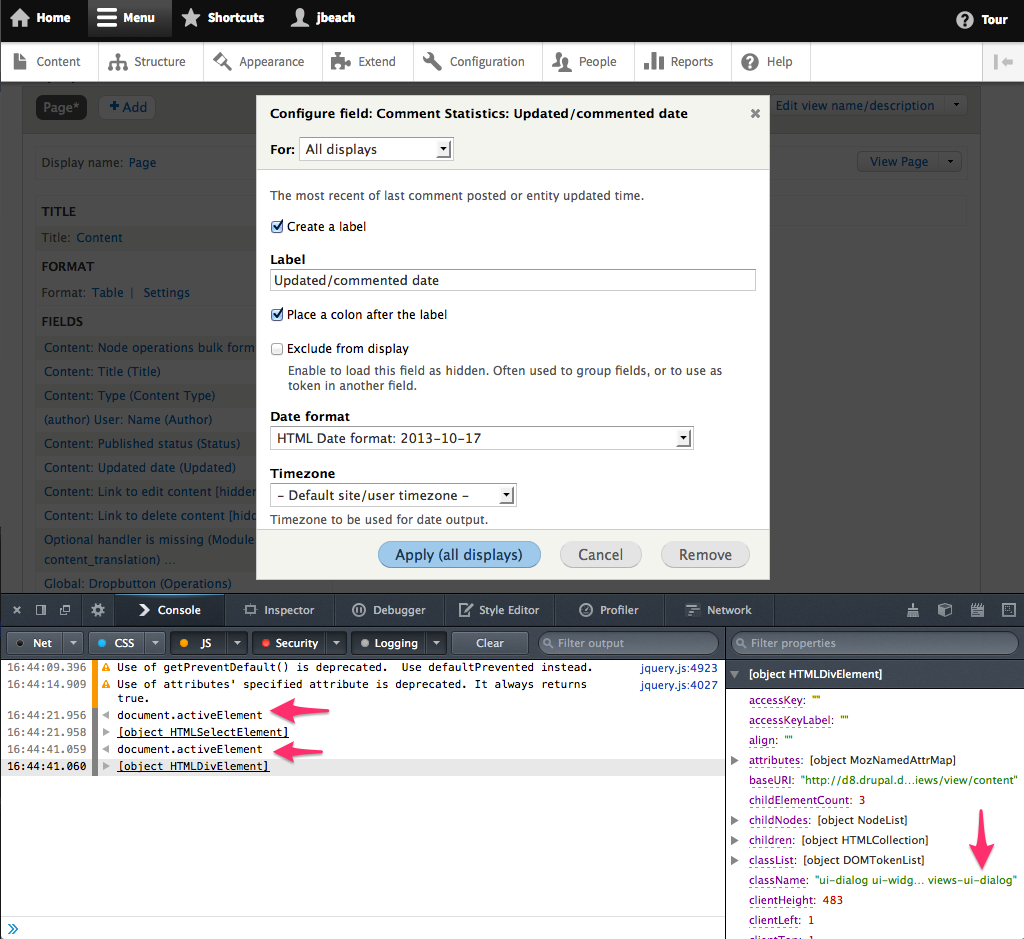The image size is (1024, 939).
Task: Enable the 'Exclude from display' checkbox
Action: click(x=277, y=349)
